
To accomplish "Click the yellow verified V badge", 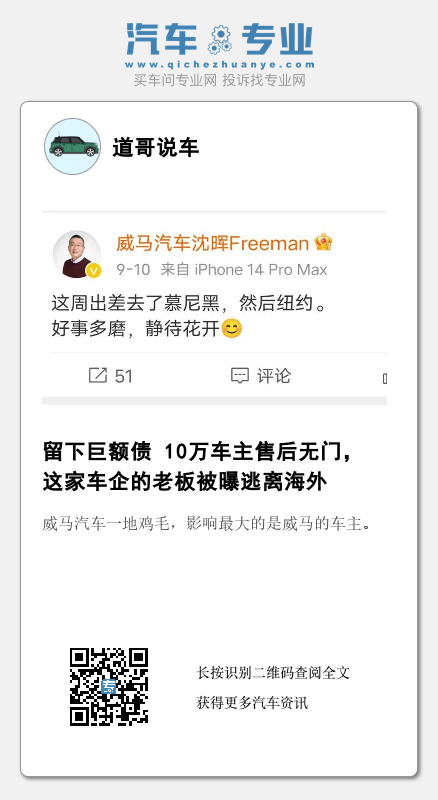I will click(93, 271).
